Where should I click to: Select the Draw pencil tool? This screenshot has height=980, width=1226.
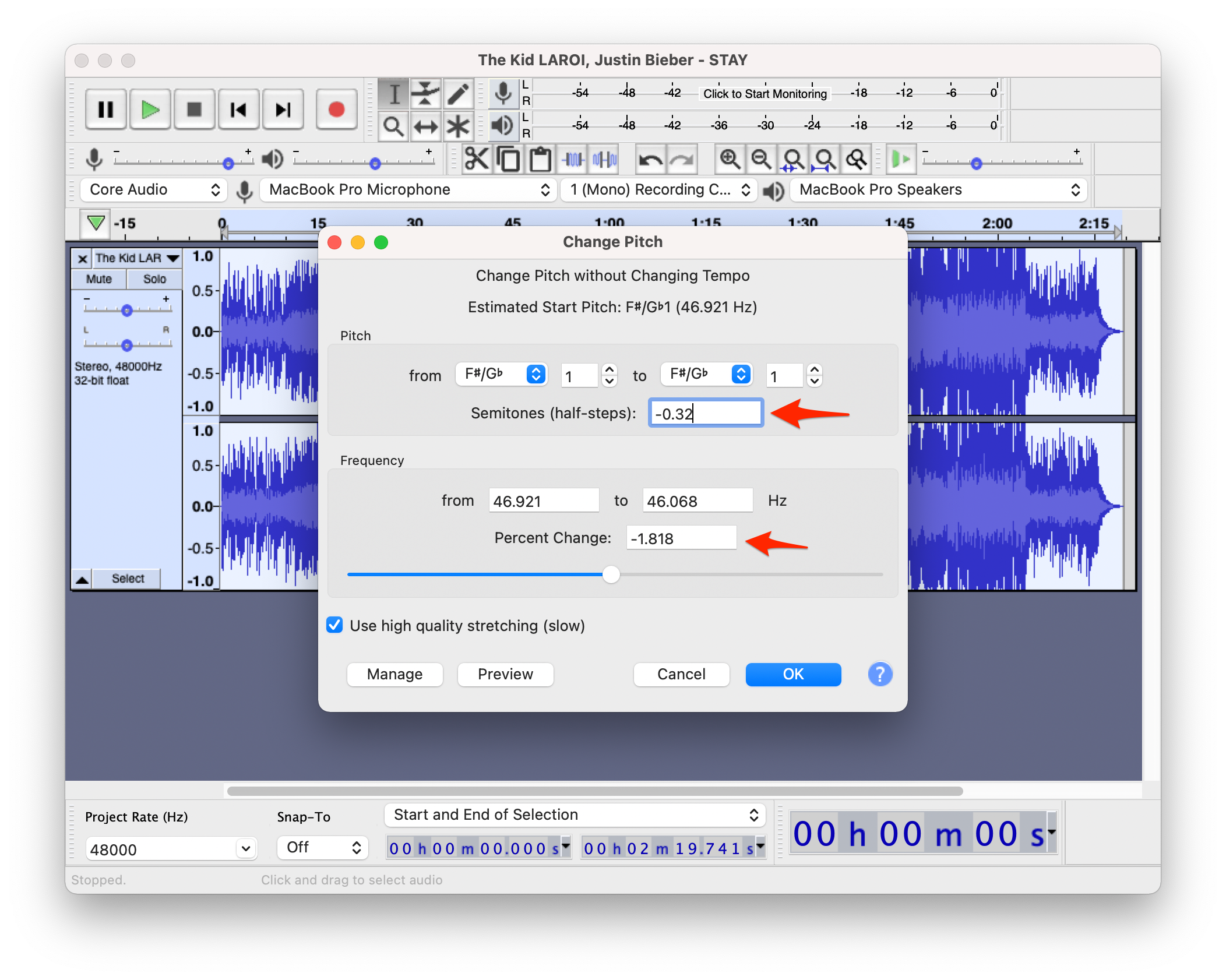click(x=458, y=93)
